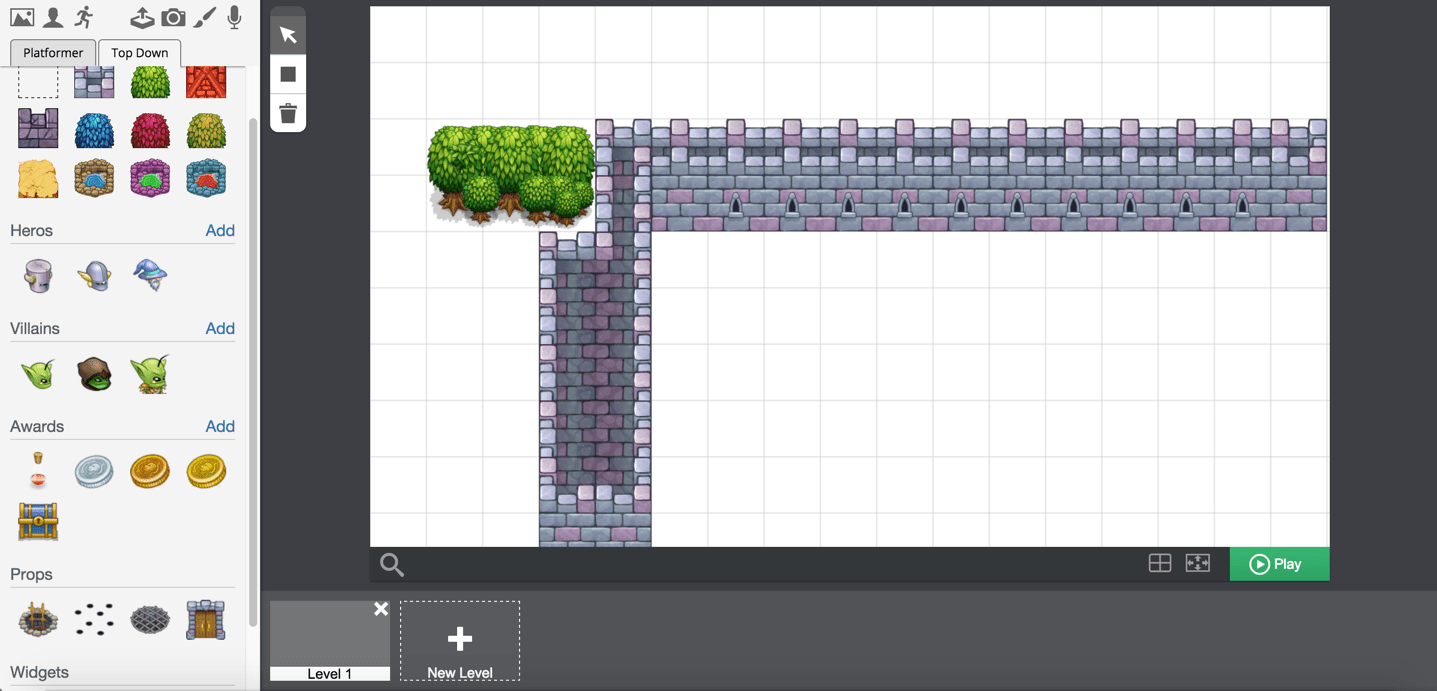Open the camera capture tool
The width and height of the screenshot is (1437, 691).
(x=173, y=17)
